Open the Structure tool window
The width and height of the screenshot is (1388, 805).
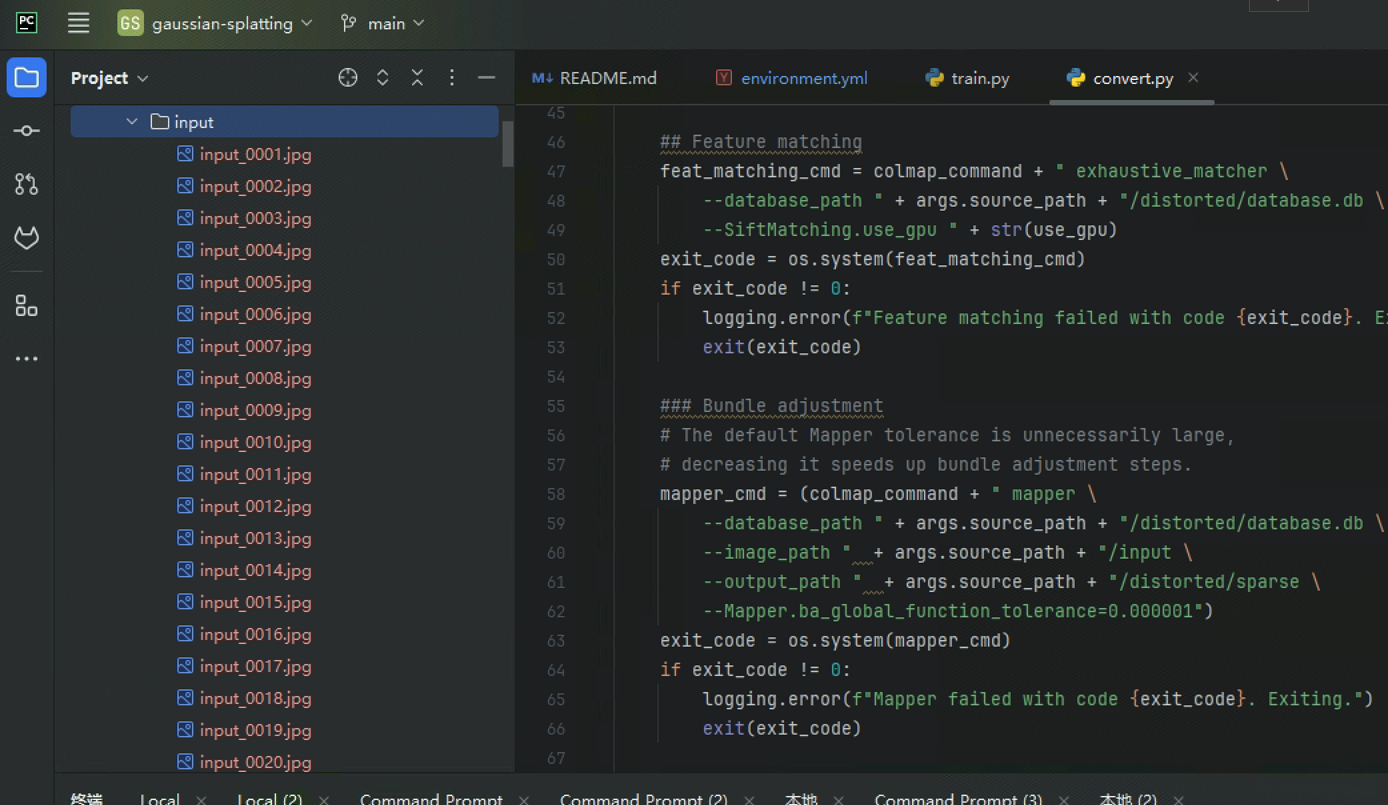pyautogui.click(x=27, y=307)
